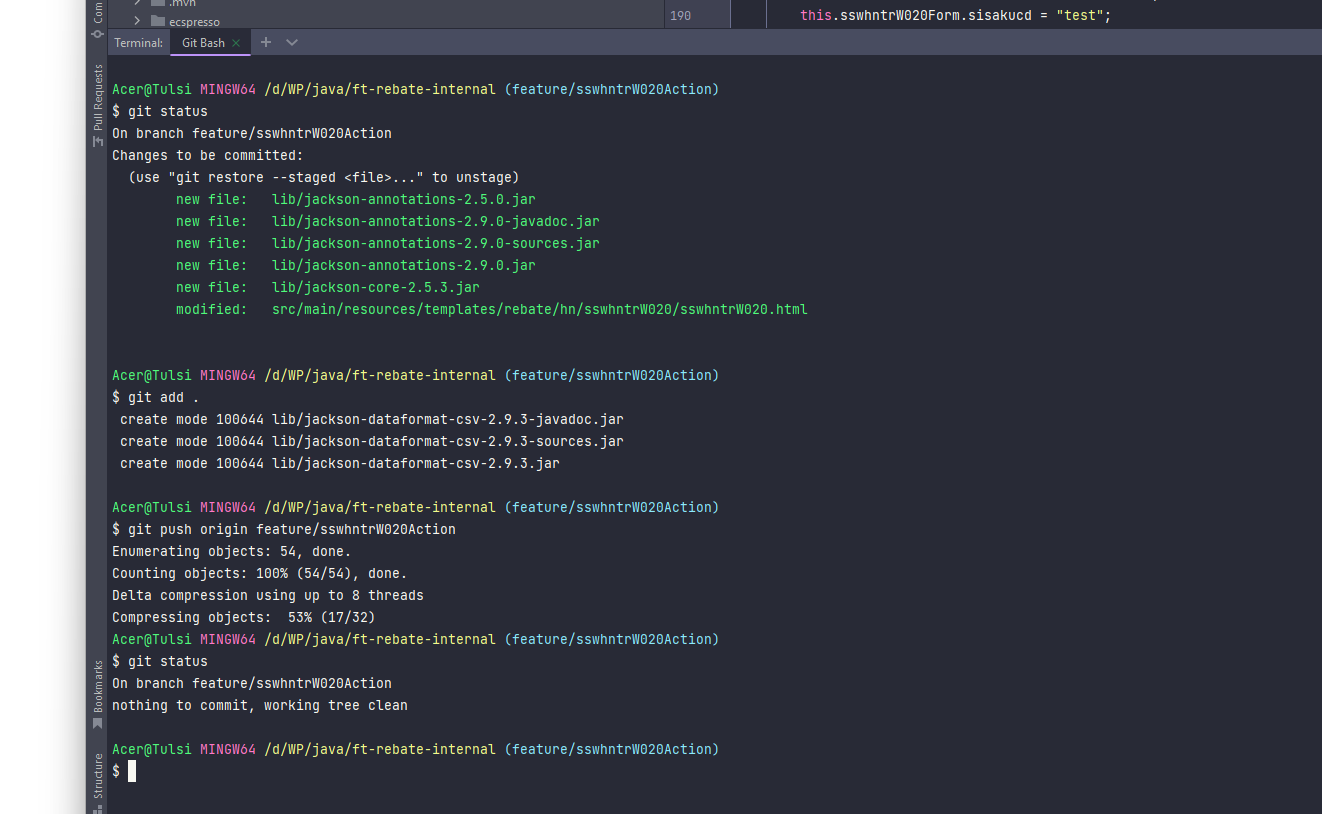Screen dimensions: 1322x814
Task: Click the terminal cursor at last prompt
Action: click(x=132, y=771)
